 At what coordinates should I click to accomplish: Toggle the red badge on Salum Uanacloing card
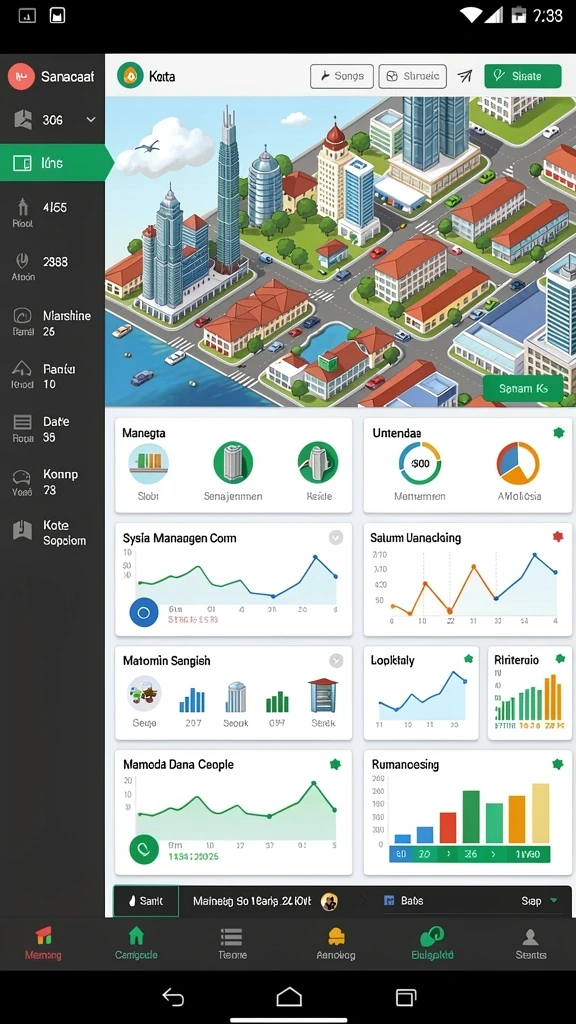tap(558, 537)
